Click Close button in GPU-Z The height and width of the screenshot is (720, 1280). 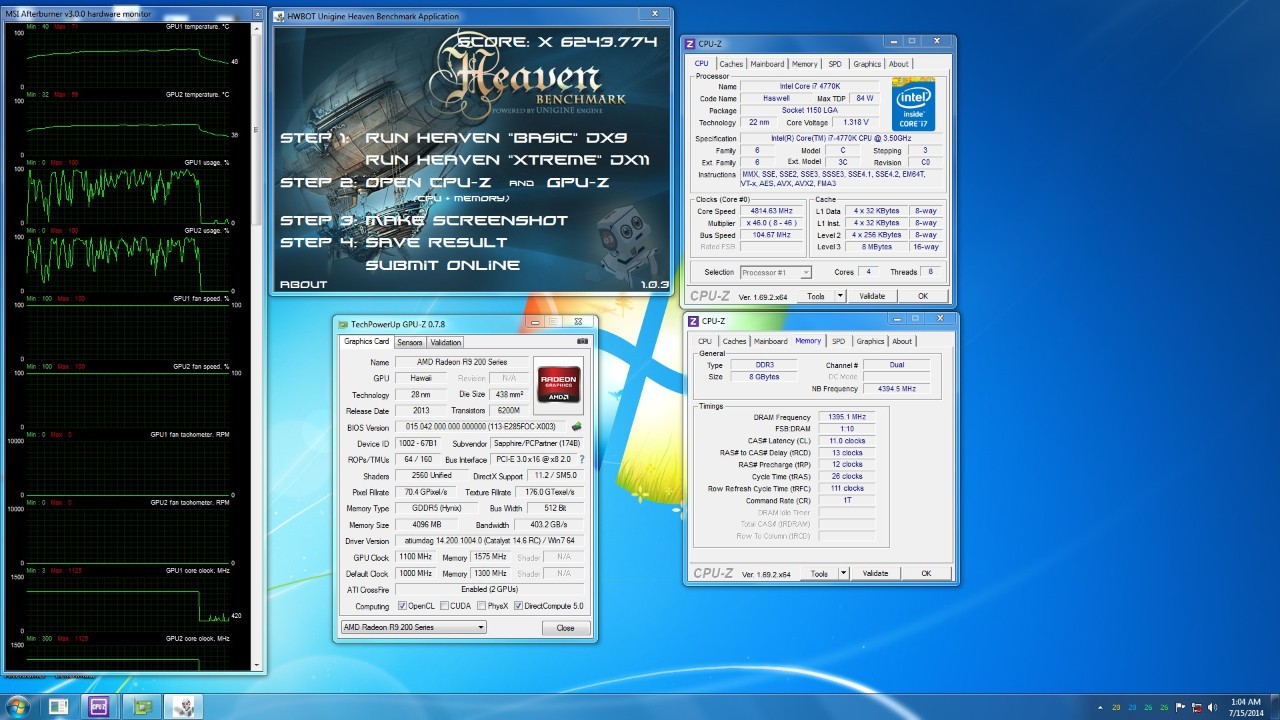(x=566, y=628)
